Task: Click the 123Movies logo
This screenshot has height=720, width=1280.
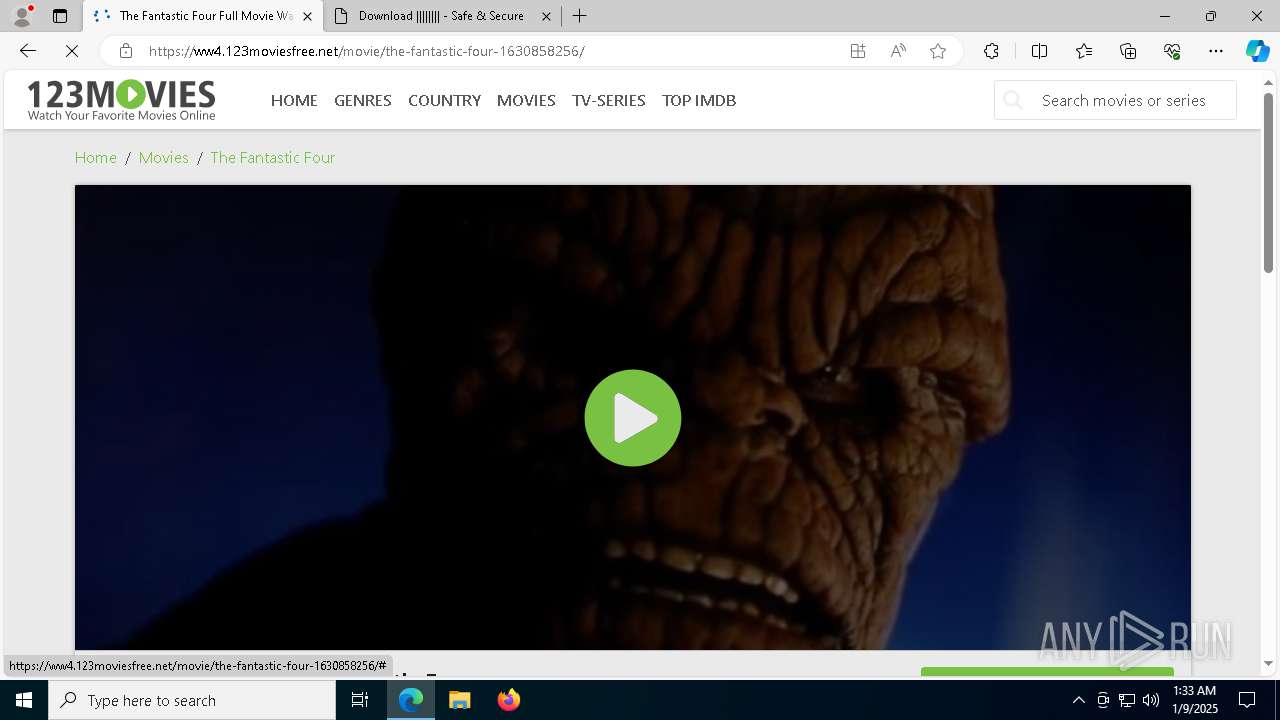Action: point(121,100)
